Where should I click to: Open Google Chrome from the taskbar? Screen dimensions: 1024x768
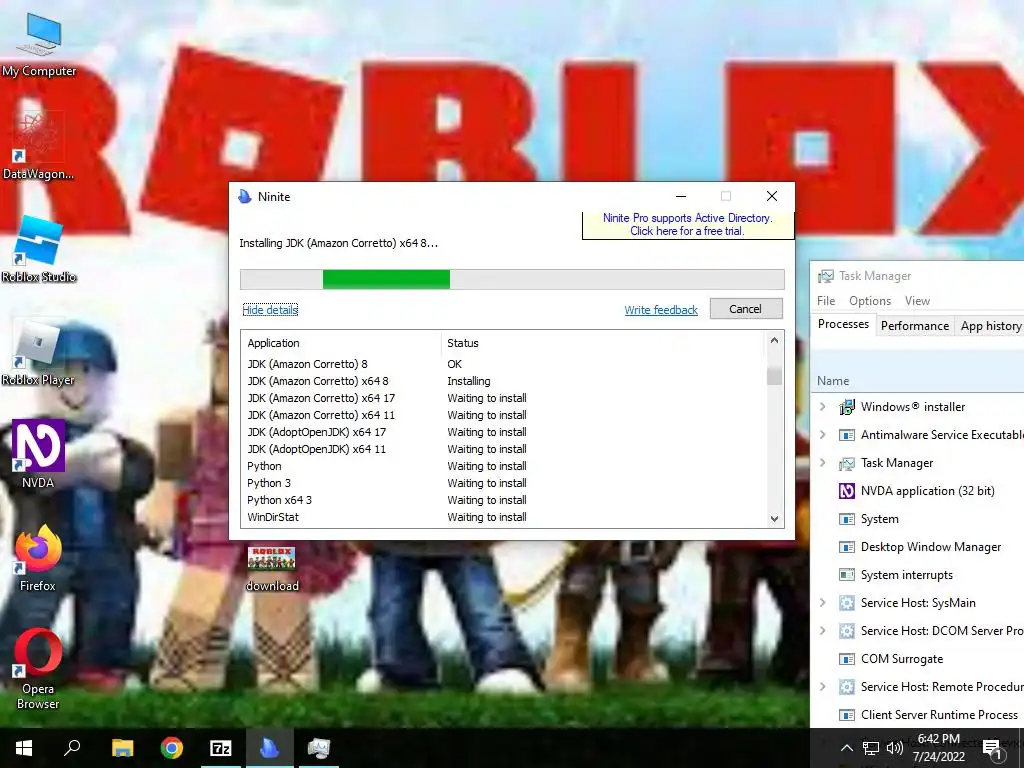click(x=172, y=748)
